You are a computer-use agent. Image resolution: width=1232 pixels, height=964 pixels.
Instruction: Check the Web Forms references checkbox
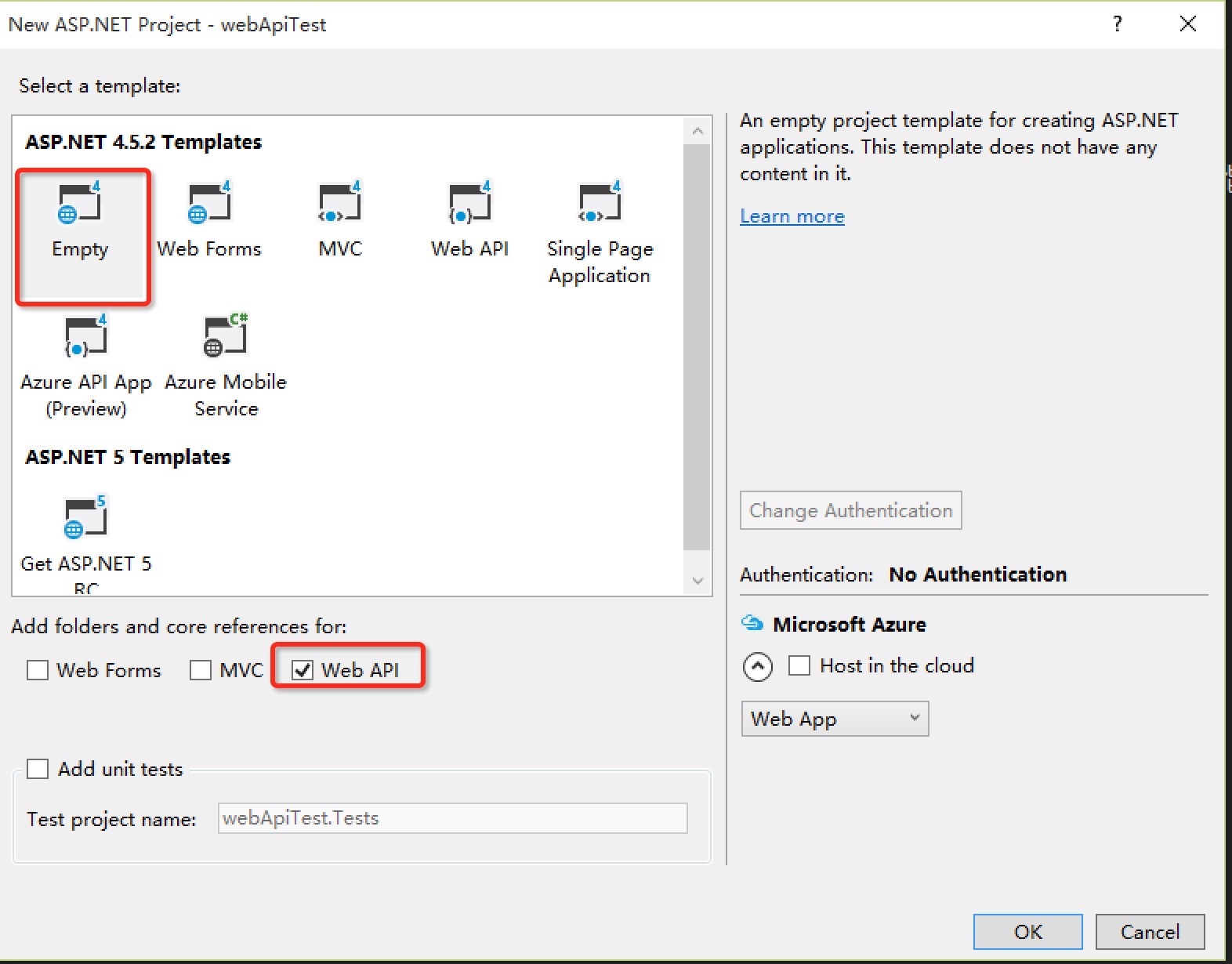click(38, 670)
